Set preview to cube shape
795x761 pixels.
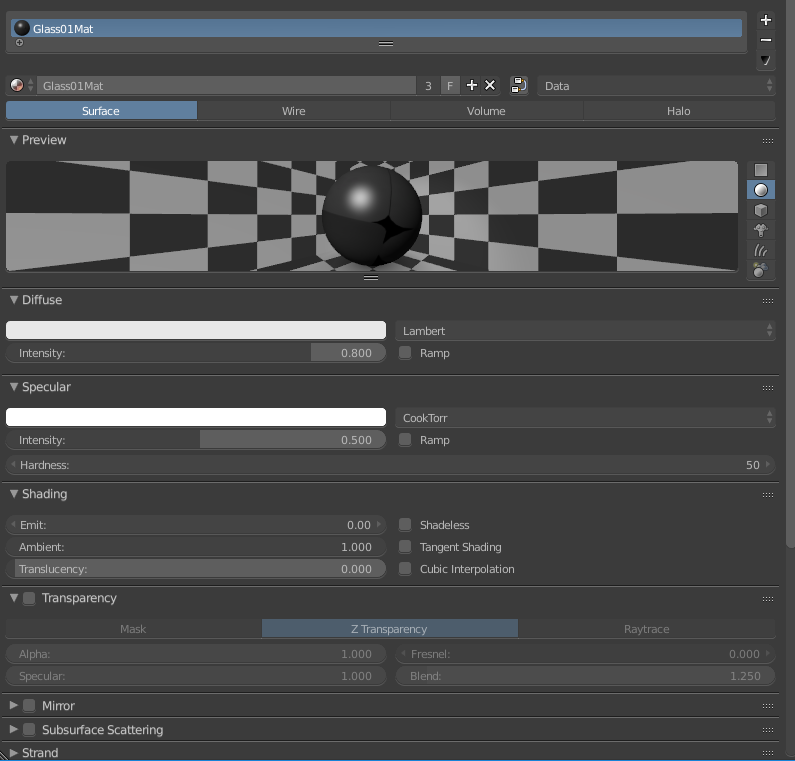pos(761,210)
